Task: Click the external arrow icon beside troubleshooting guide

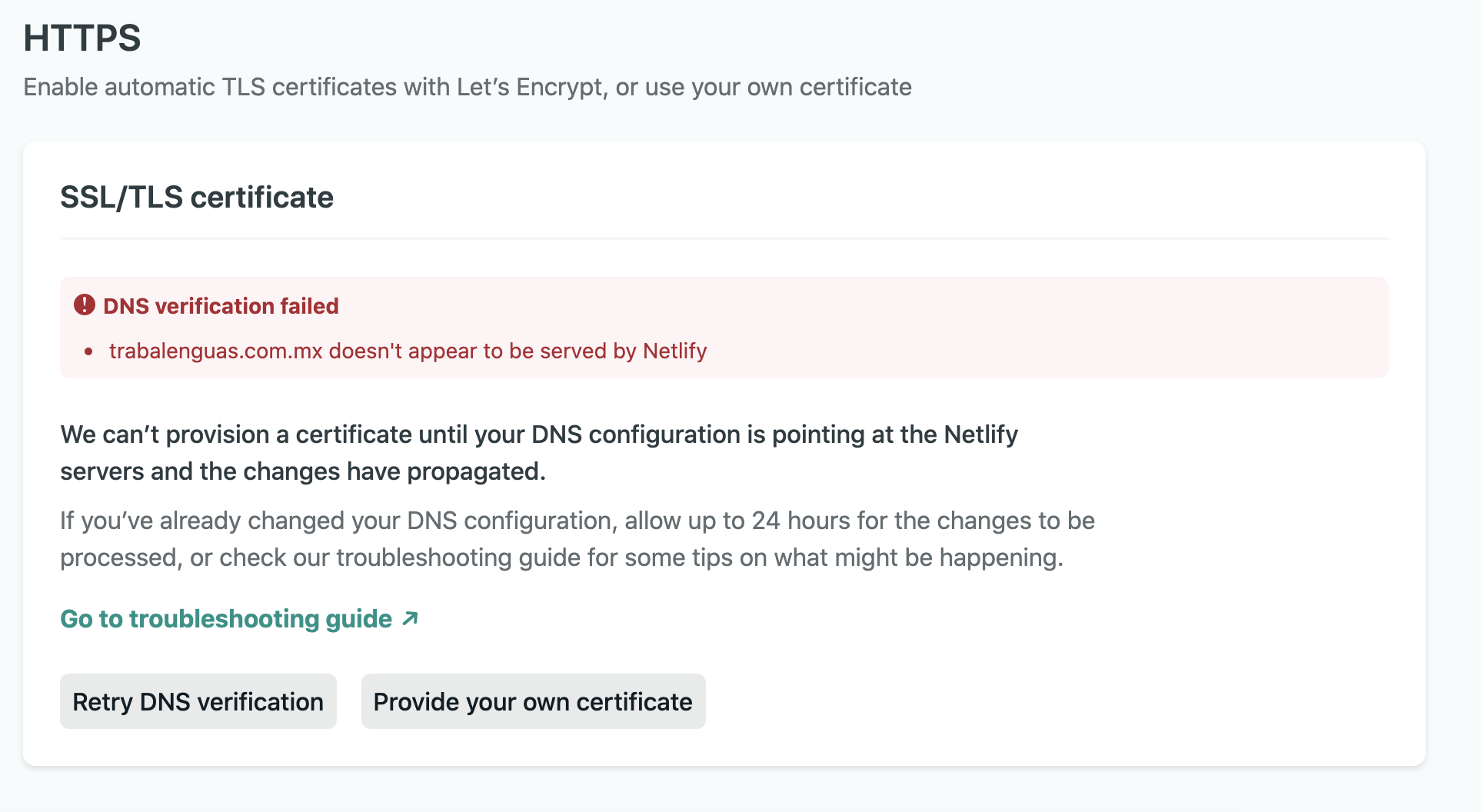Action: (x=411, y=618)
